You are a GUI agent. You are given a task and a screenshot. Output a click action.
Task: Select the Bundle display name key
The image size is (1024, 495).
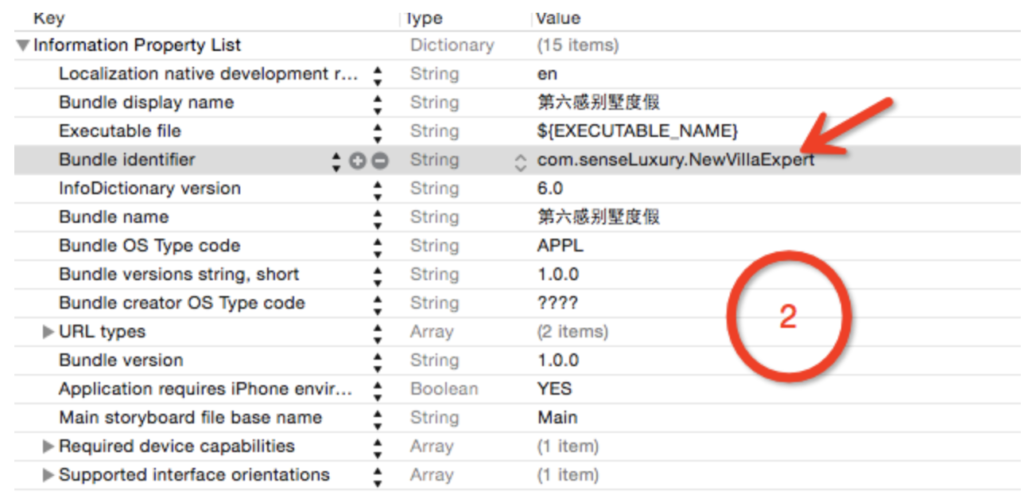[x=146, y=103]
